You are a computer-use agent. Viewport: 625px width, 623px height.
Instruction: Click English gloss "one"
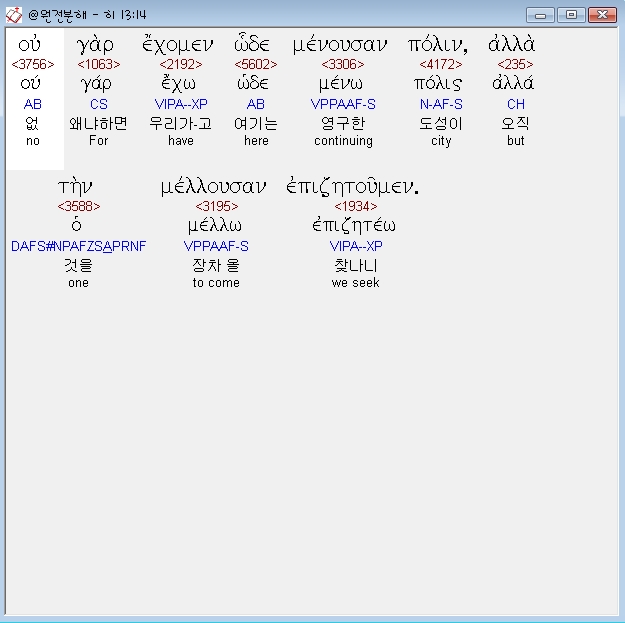[78, 283]
